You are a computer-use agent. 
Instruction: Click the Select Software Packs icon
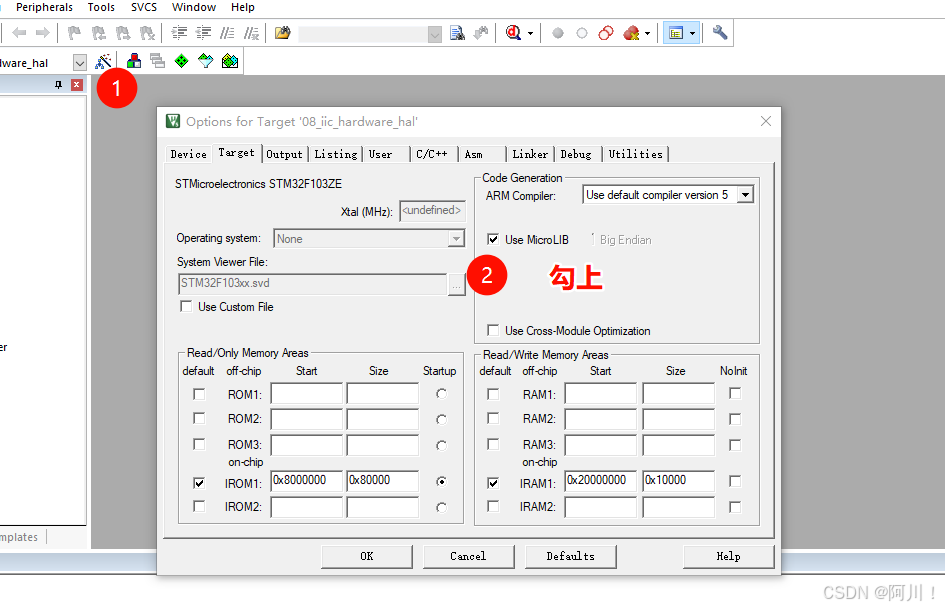[206, 61]
